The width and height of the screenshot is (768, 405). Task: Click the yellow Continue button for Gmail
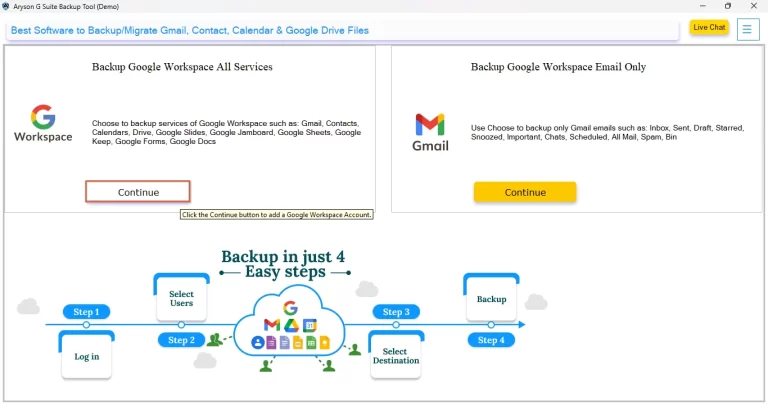tap(525, 192)
